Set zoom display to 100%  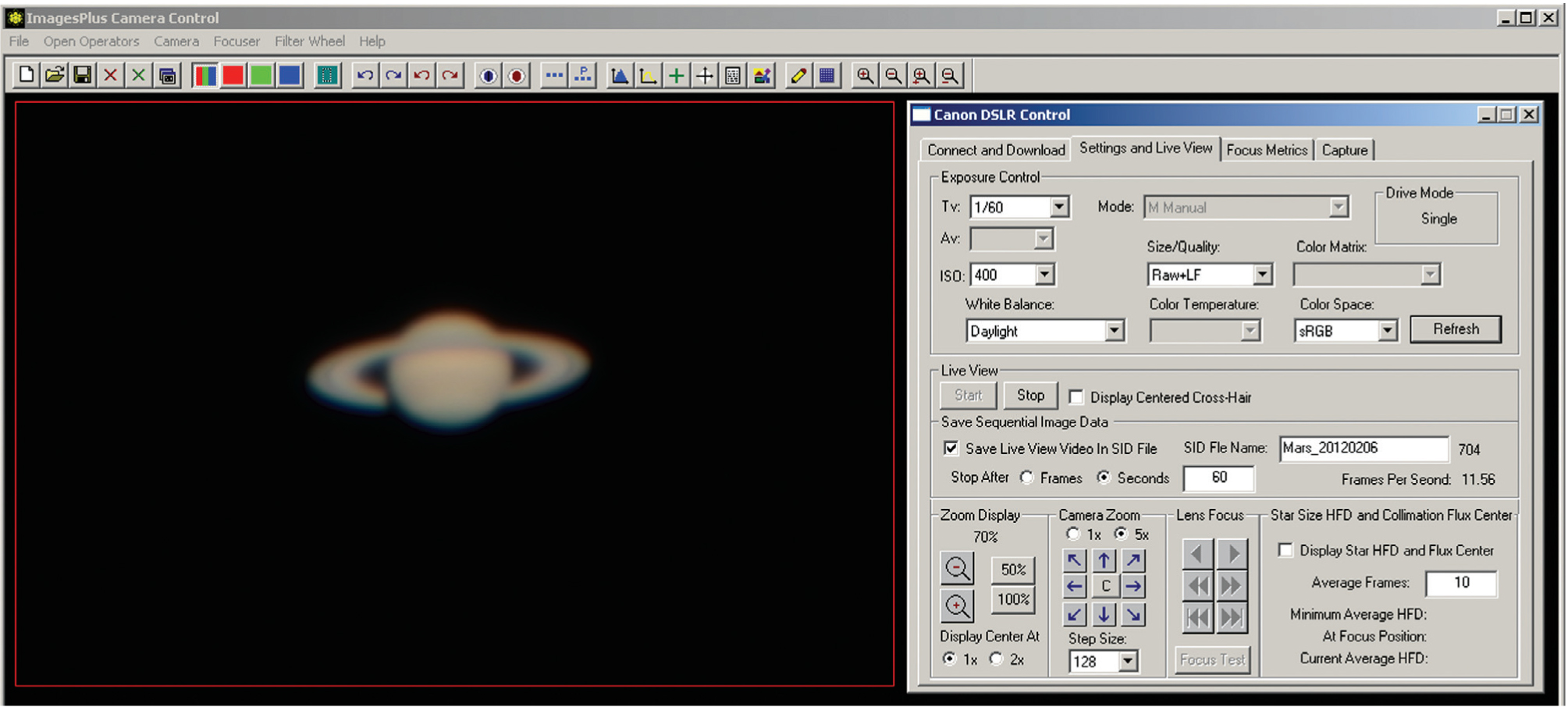point(1013,599)
